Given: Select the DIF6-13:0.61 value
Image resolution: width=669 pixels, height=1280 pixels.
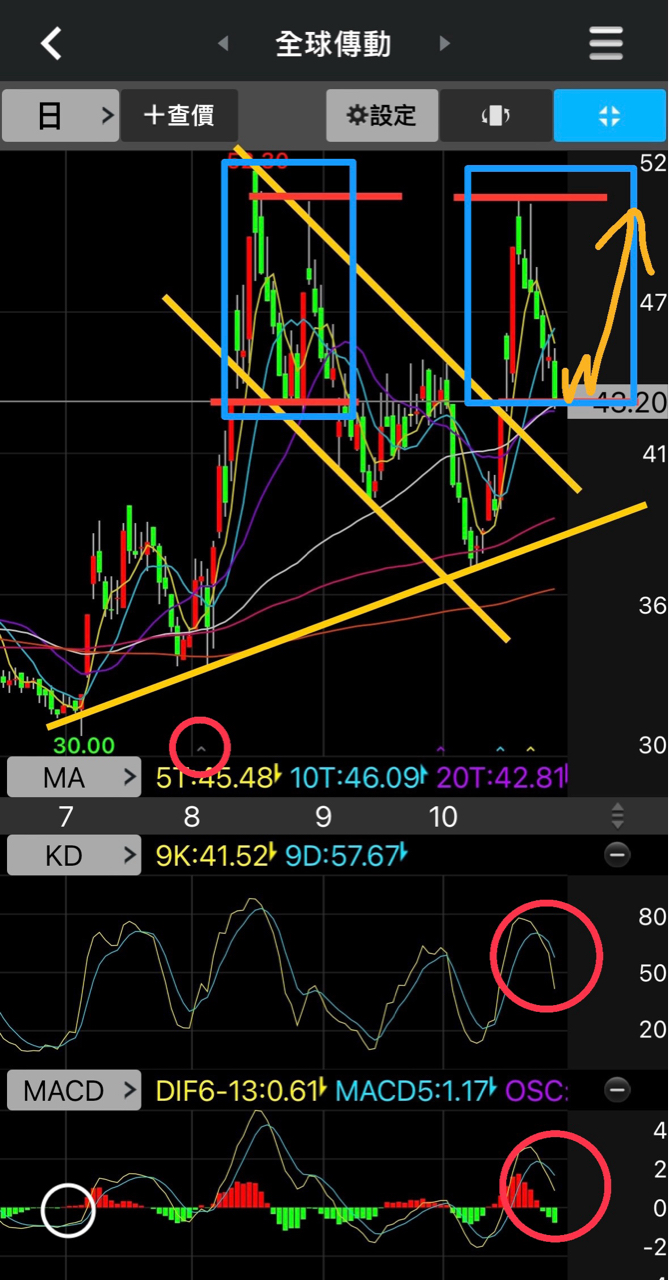Looking at the screenshot, I should point(243,1090).
